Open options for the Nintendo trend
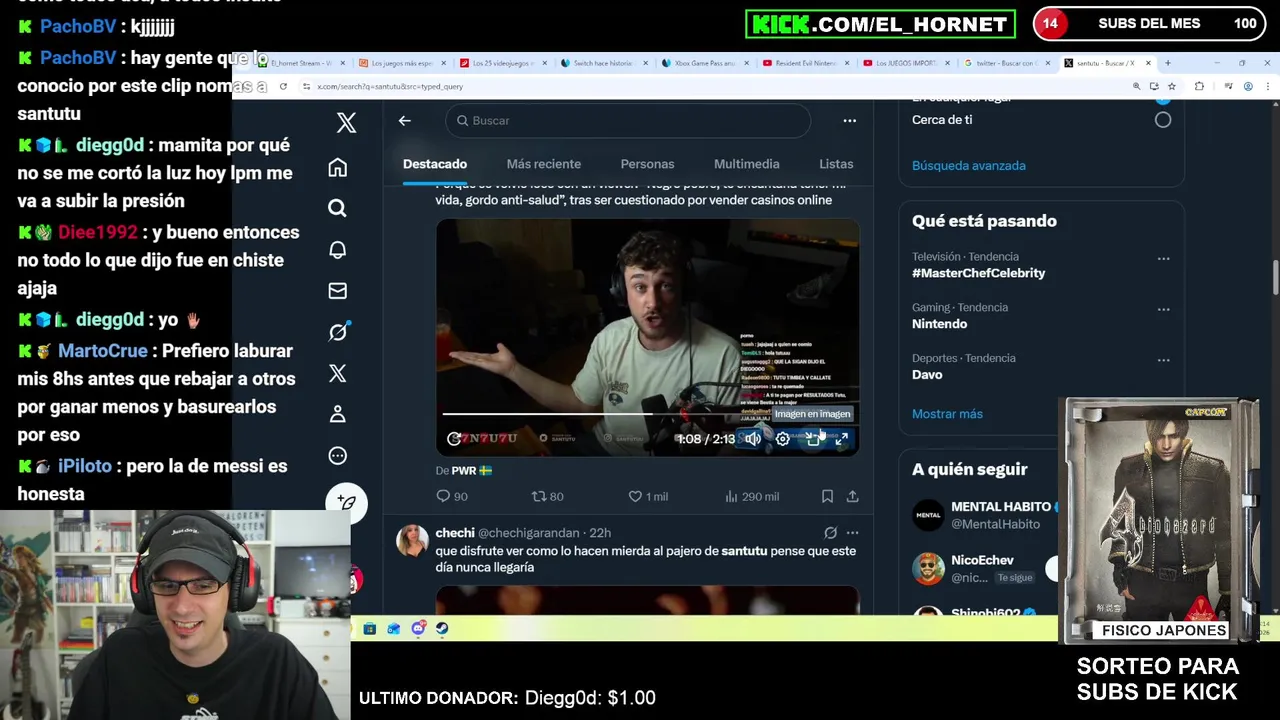The height and width of the screenshot is (720, 1280). coord(1163,310)
